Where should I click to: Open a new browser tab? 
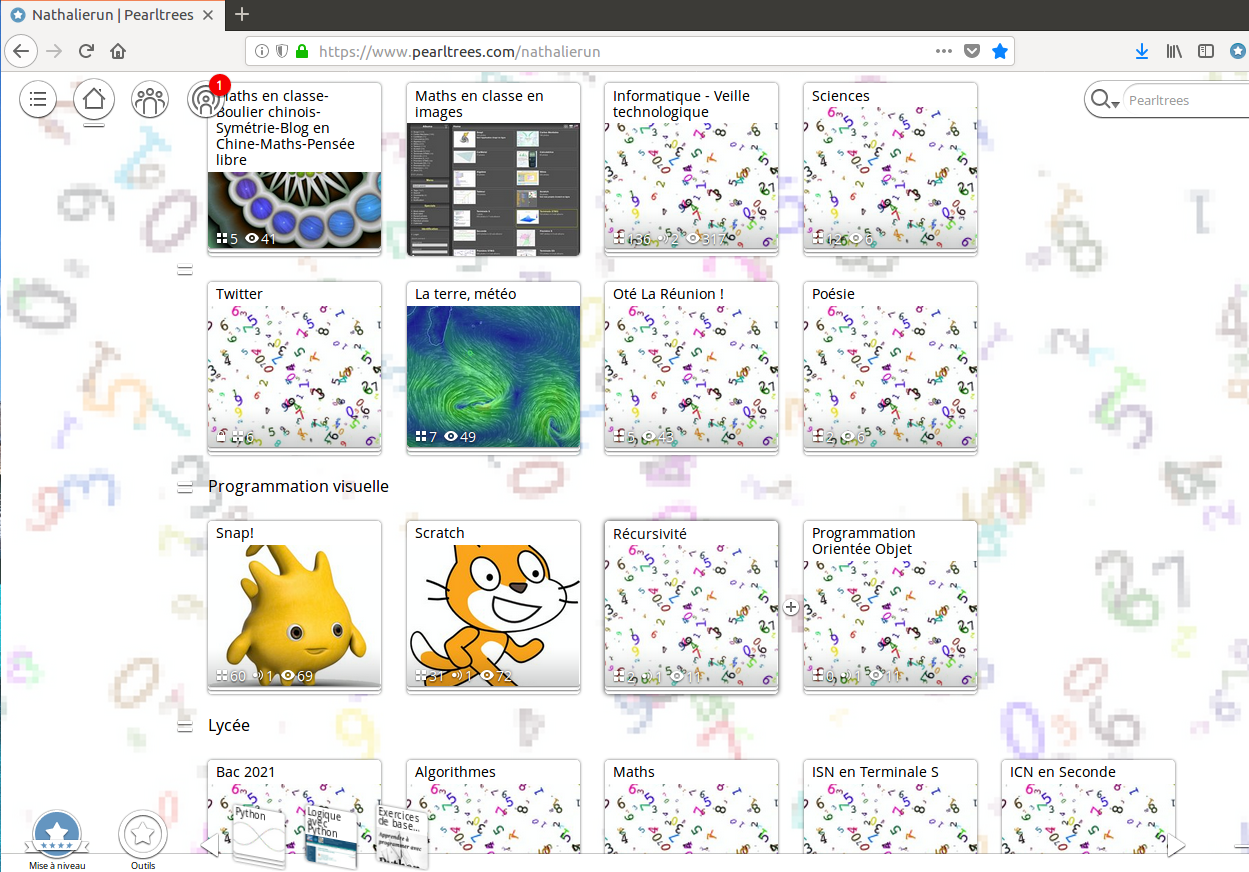click(x=242, y=15)
